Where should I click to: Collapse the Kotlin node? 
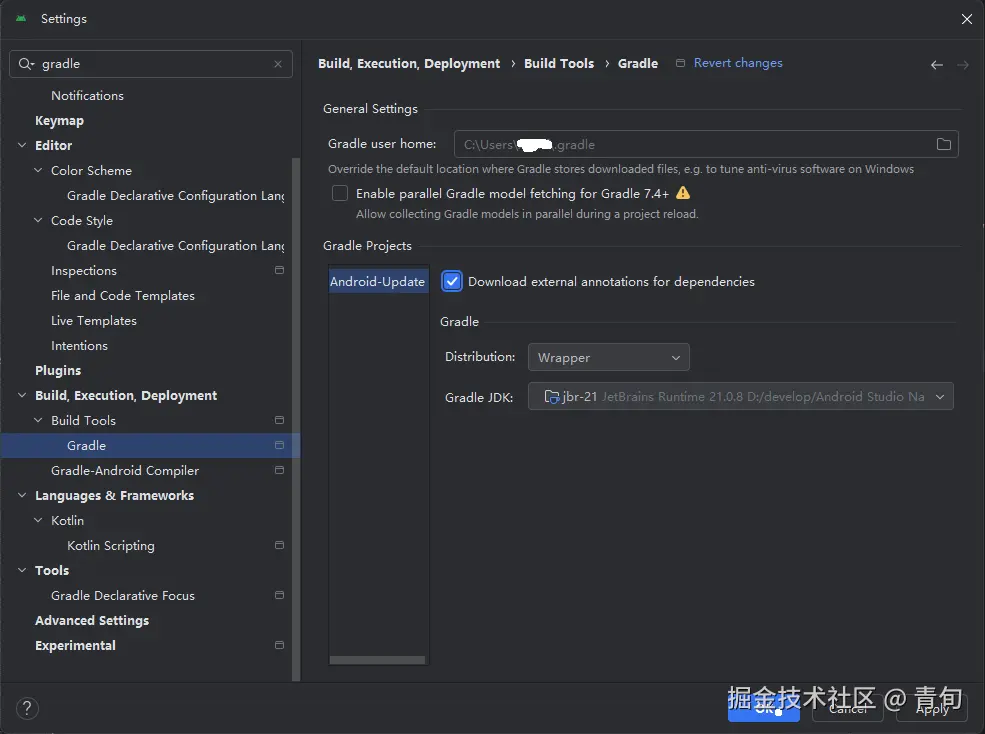[x=38, y=520]
